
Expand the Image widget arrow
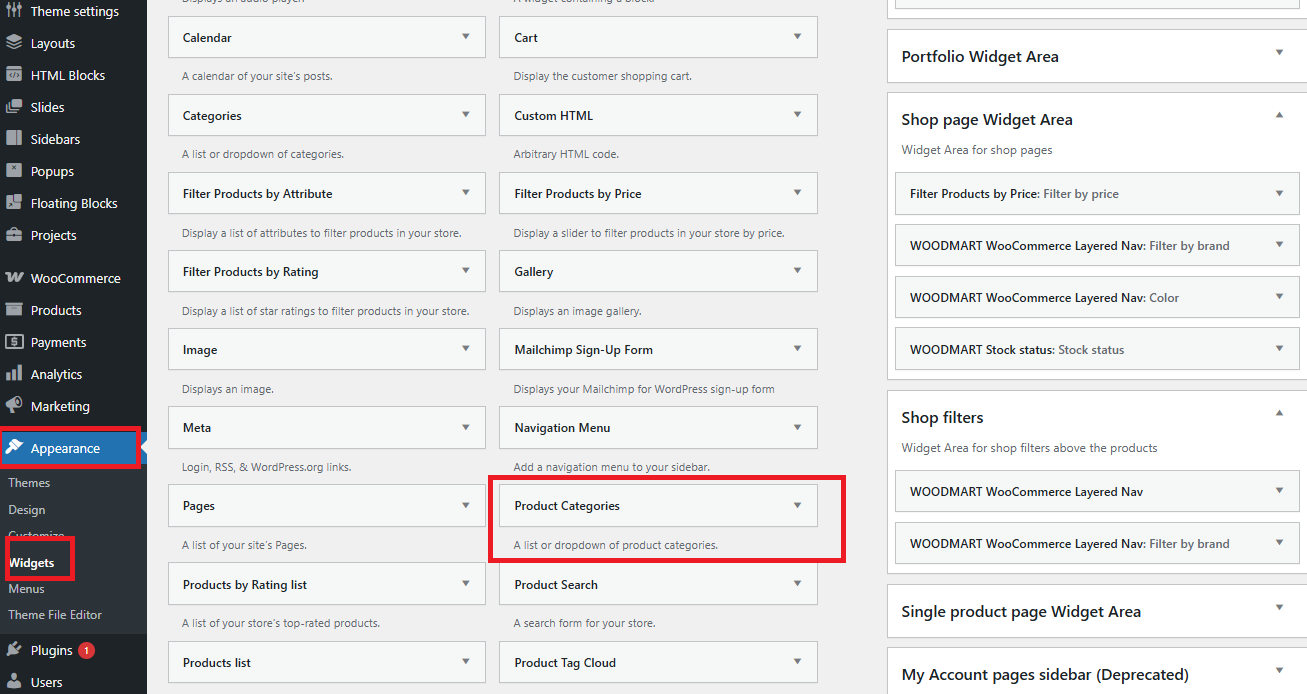466,349
